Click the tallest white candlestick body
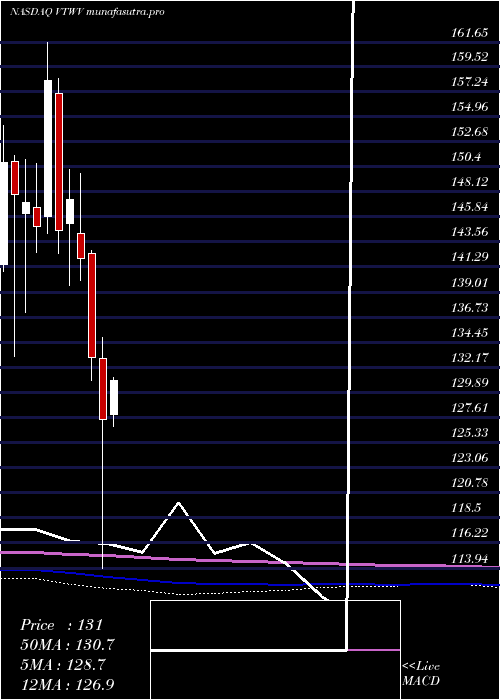 [48, 149]
